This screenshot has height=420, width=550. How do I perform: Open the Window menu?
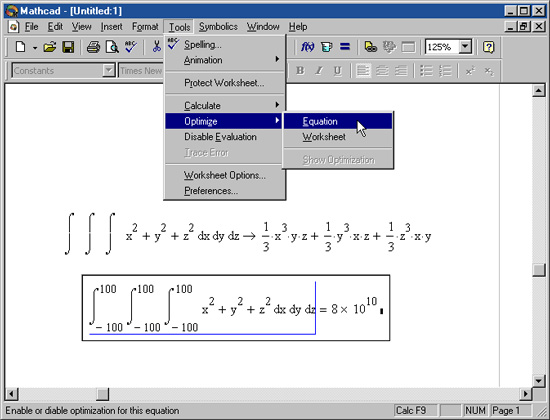click(x=263, y=27)
